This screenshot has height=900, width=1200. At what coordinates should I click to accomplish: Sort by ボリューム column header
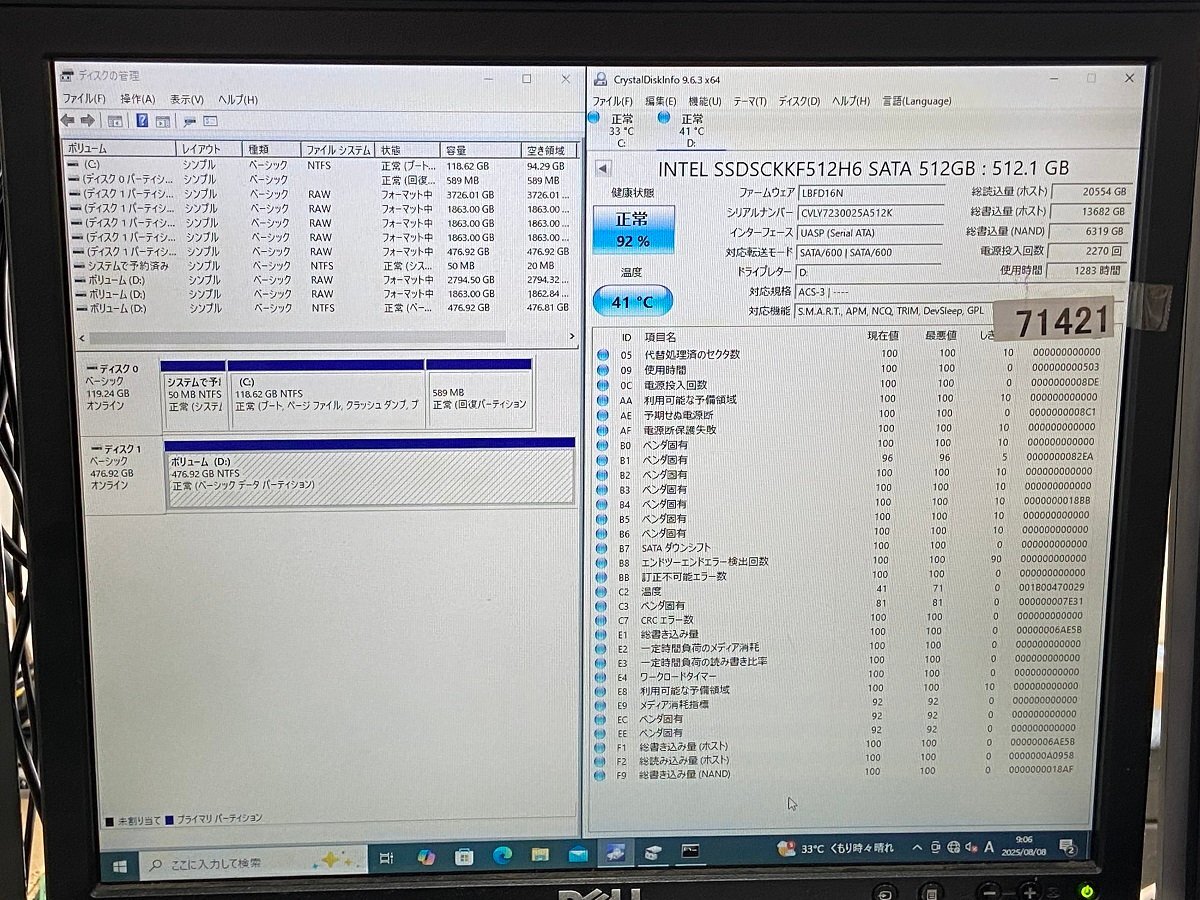[x=117, y=149]
